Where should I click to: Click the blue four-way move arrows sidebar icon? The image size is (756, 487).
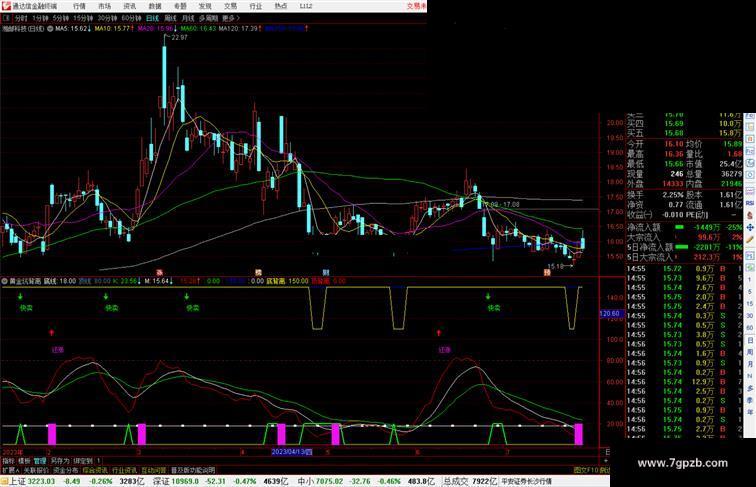[750, 227]
